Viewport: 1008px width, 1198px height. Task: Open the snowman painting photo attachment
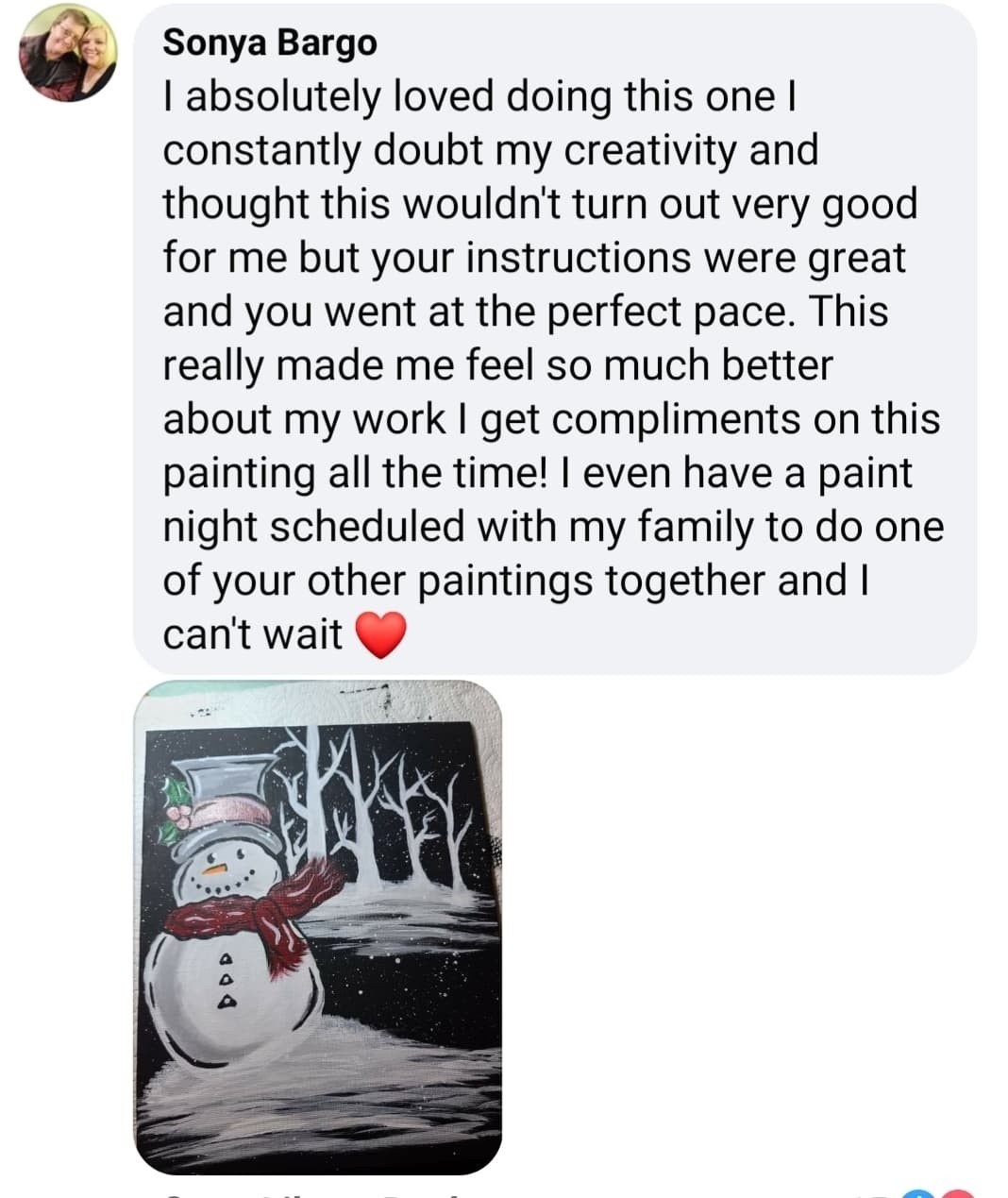(318, 926)
